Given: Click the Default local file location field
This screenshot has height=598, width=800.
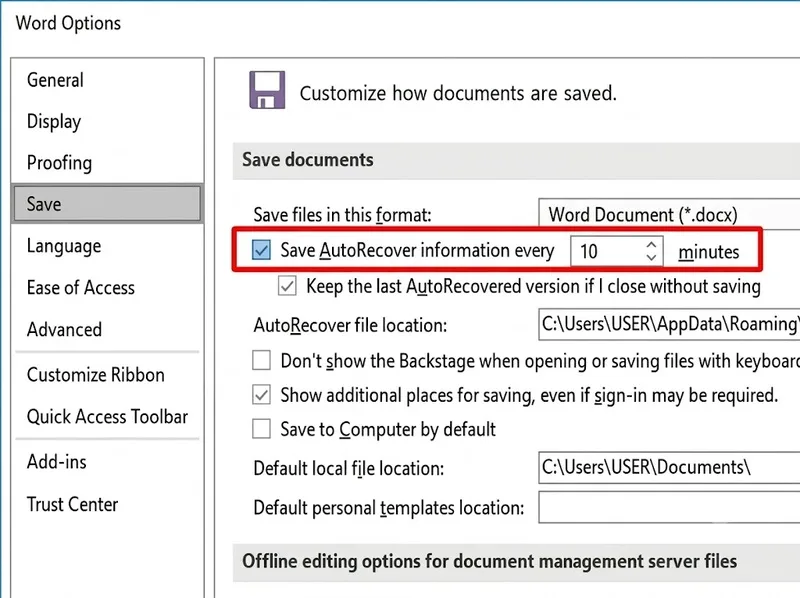Looking at the screenshot, I should coord(669,467).
